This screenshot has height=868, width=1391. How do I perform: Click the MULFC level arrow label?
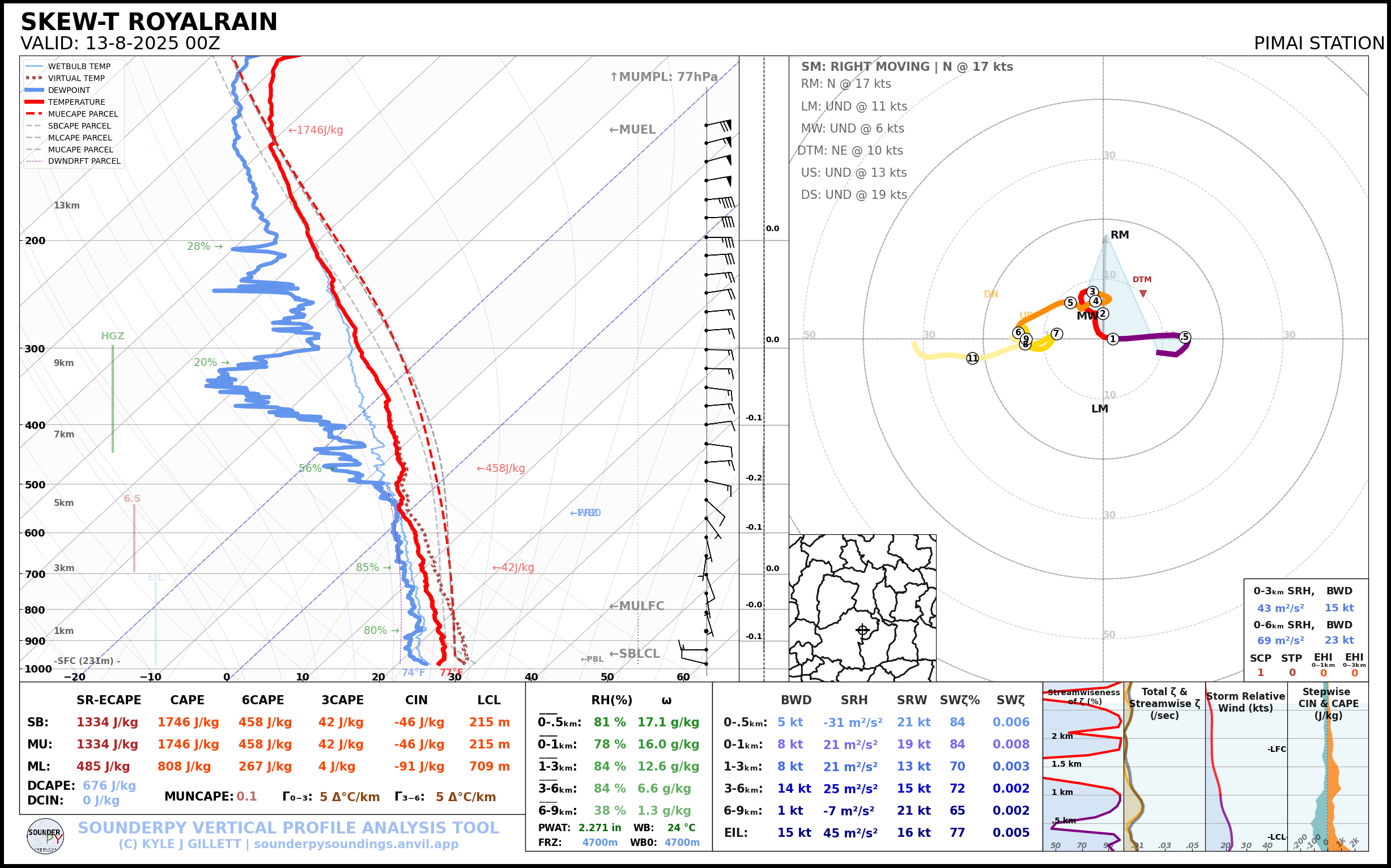click(636, 606)
